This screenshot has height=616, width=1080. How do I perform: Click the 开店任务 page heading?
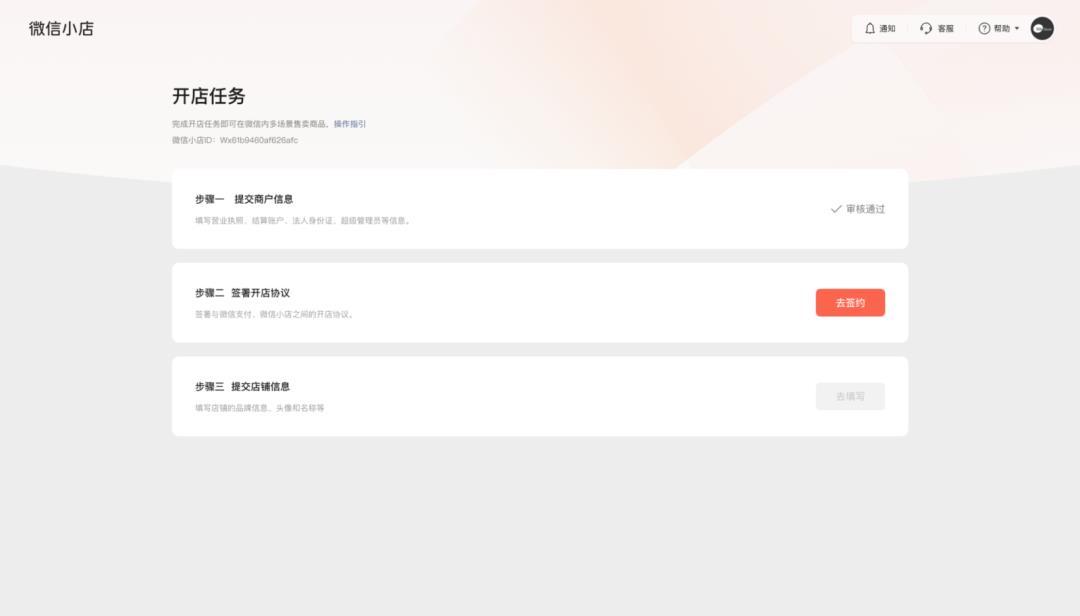[x=209, y=96]
